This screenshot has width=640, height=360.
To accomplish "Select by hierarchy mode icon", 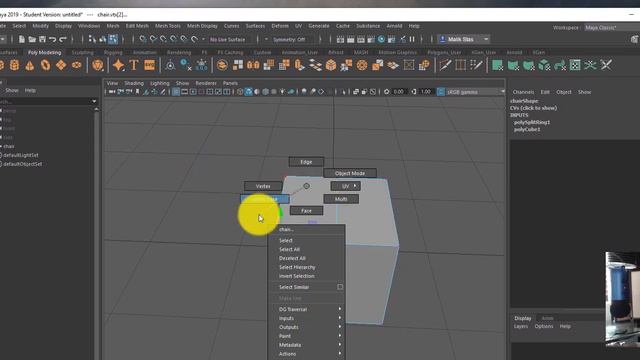I will click(92, 39).
